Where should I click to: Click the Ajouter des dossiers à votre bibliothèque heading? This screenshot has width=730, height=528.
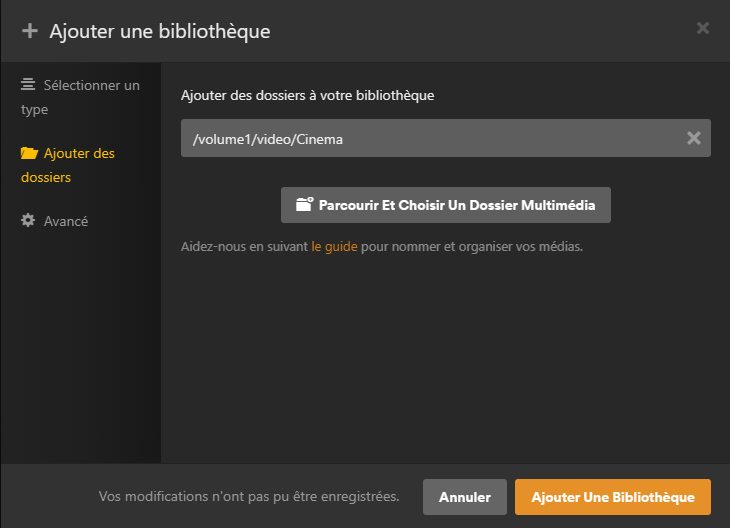click(307, 95)
